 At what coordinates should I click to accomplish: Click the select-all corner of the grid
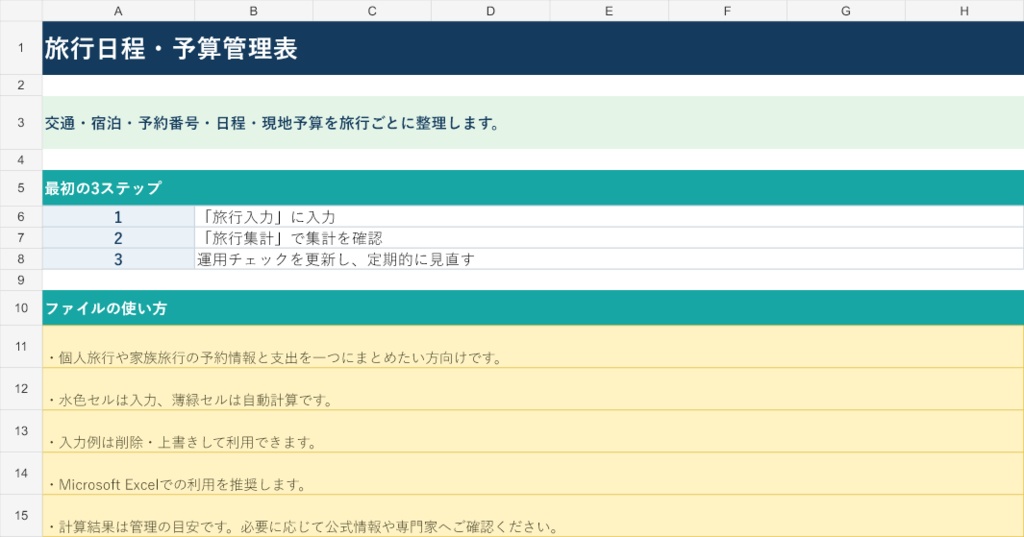tap(21, 10)
